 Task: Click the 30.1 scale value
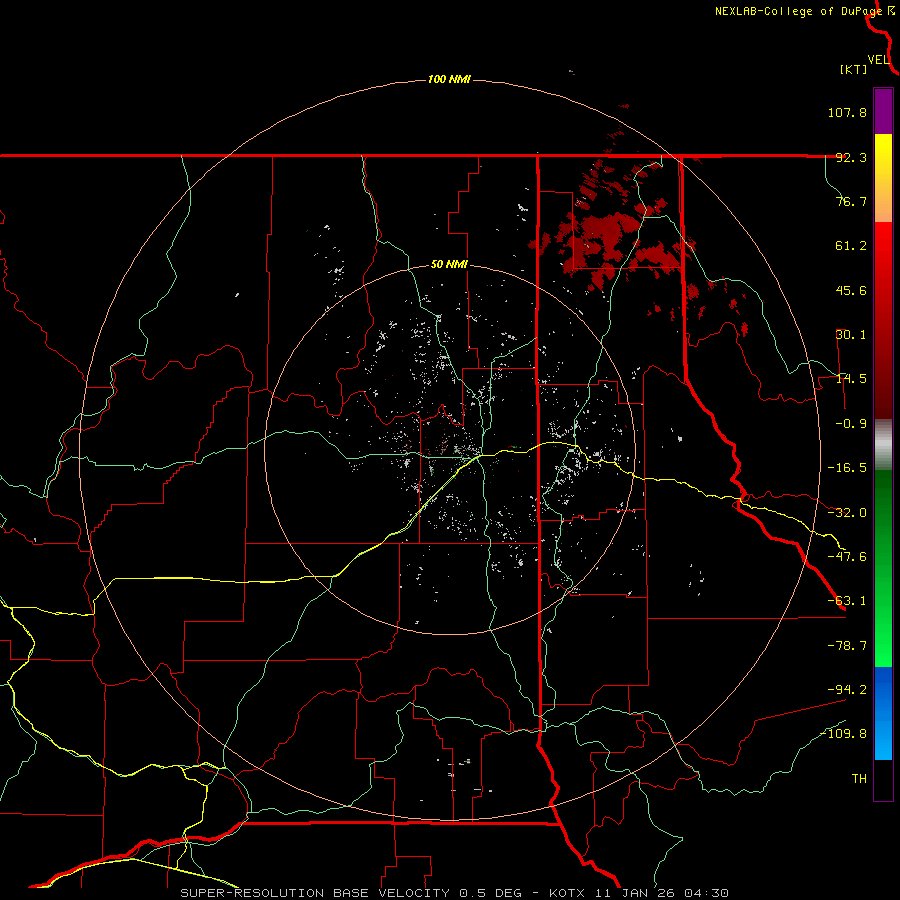851,335
